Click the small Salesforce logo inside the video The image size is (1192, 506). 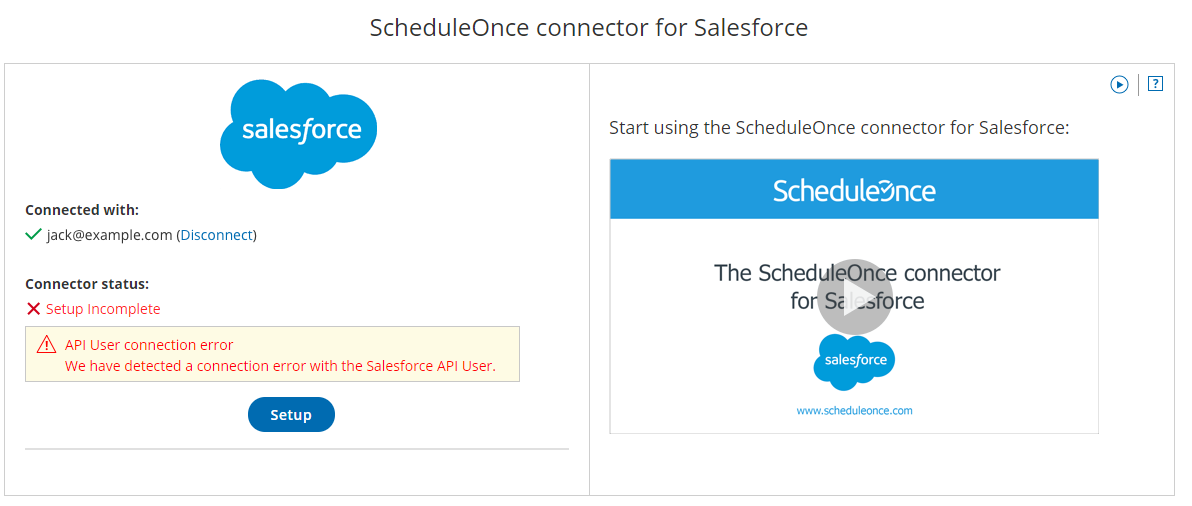click(x=854, y=361)
